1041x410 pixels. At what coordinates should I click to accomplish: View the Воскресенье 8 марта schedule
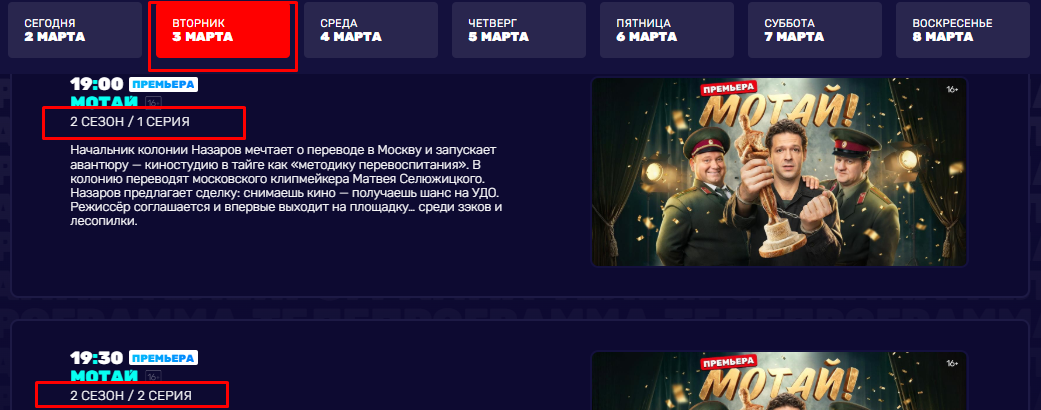coord(963,30)
